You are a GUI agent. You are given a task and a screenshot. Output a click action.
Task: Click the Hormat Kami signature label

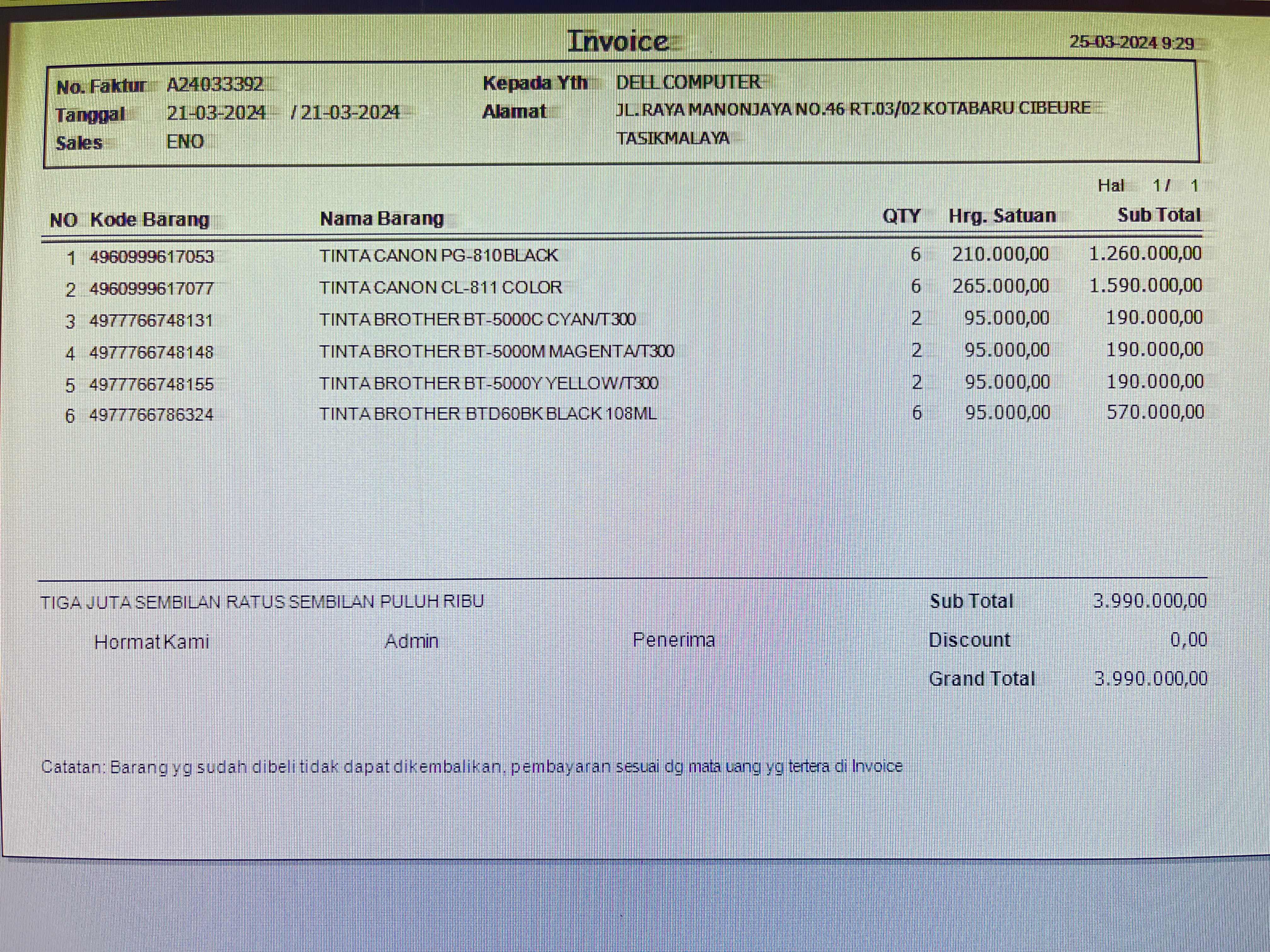coord(152,642)
